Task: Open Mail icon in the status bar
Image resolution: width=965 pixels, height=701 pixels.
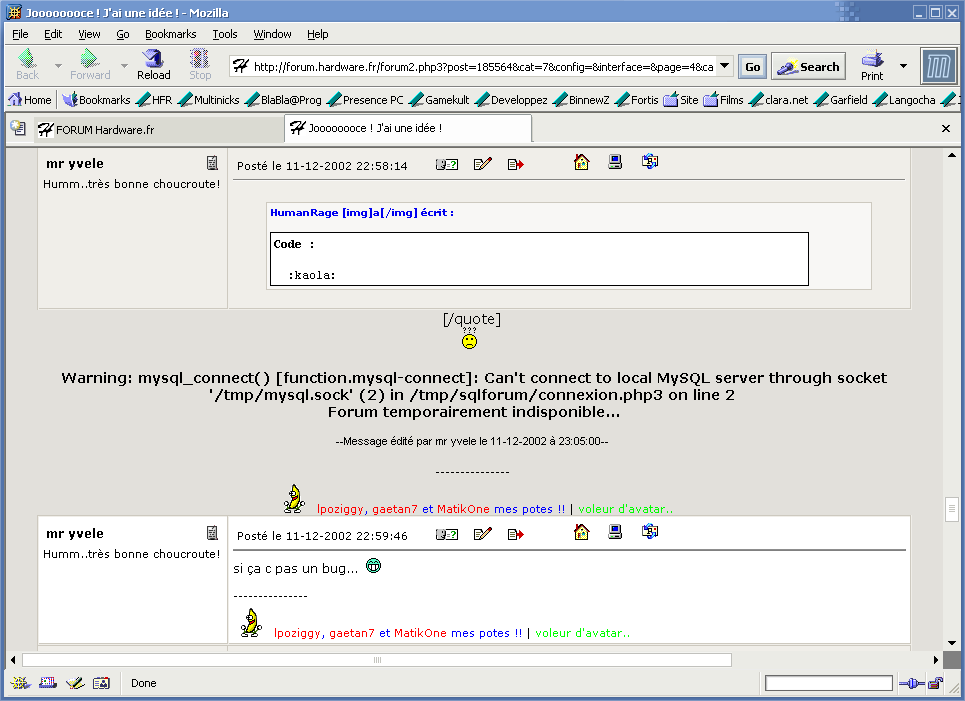Action: 47,683
